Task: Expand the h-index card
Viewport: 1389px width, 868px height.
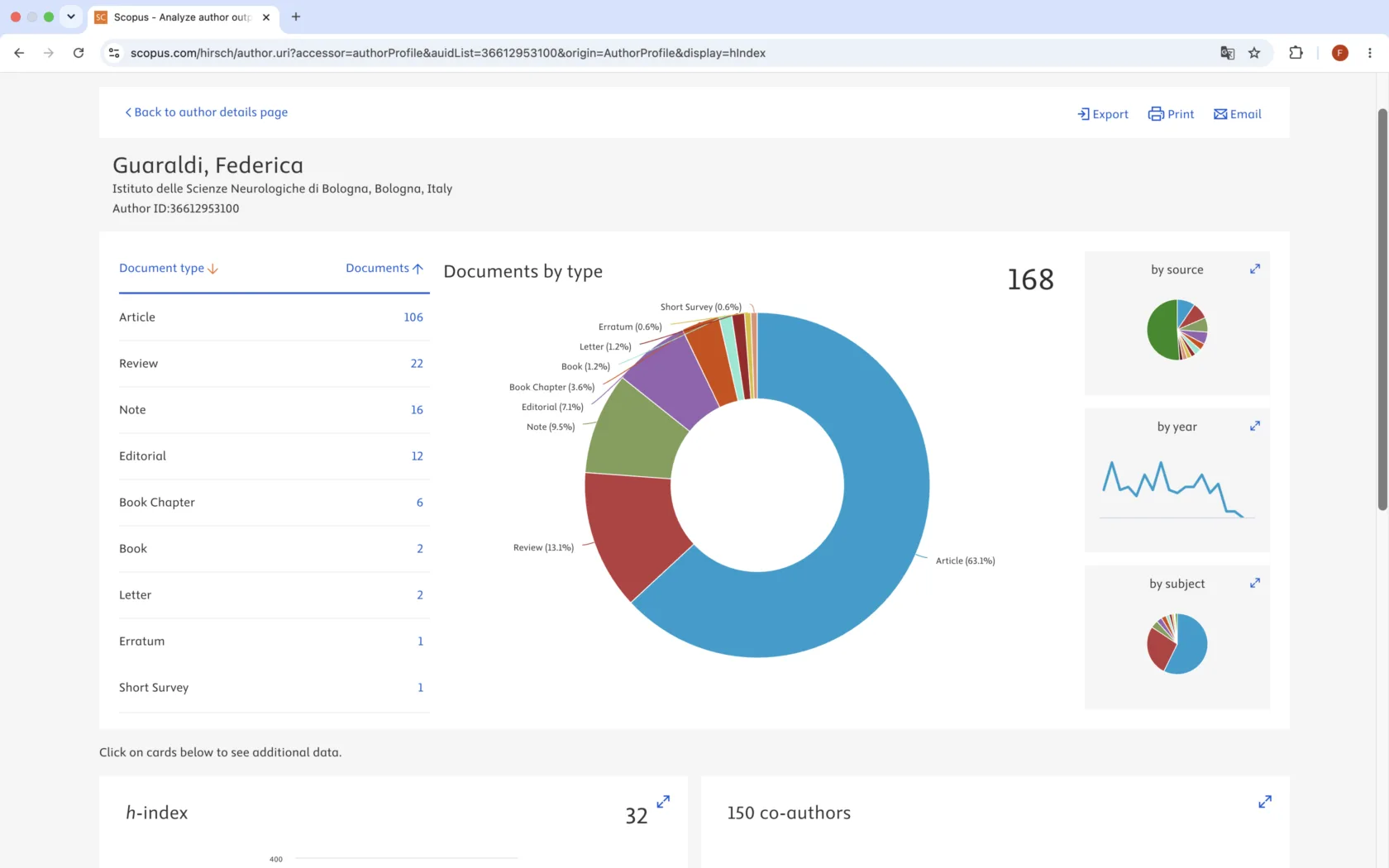Action: (x=663, y=802)
